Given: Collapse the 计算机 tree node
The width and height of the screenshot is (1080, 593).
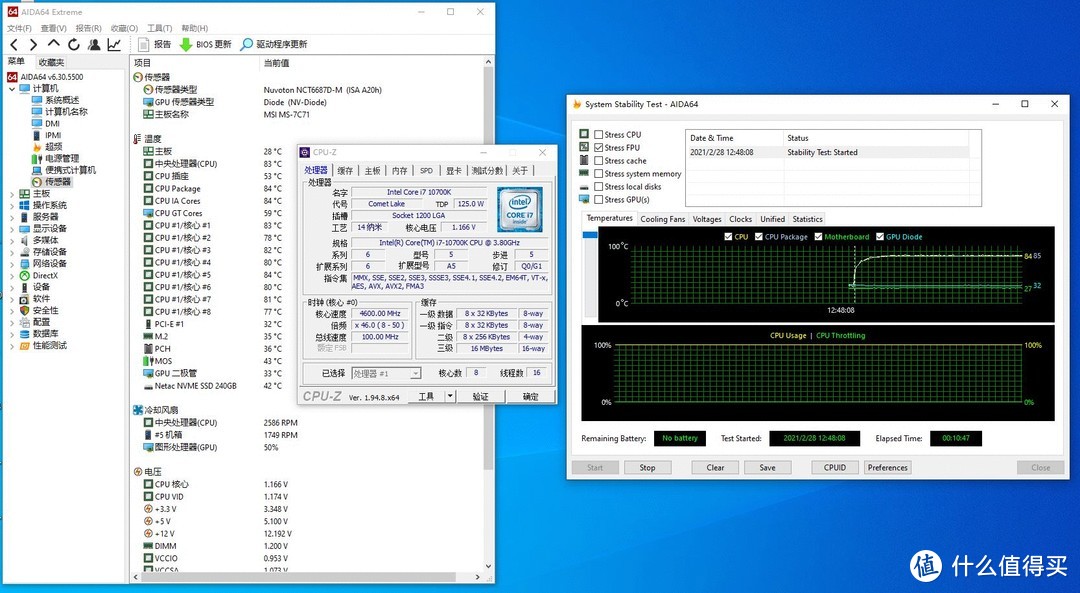Looking at the screenshot, I should pos(12,88).
